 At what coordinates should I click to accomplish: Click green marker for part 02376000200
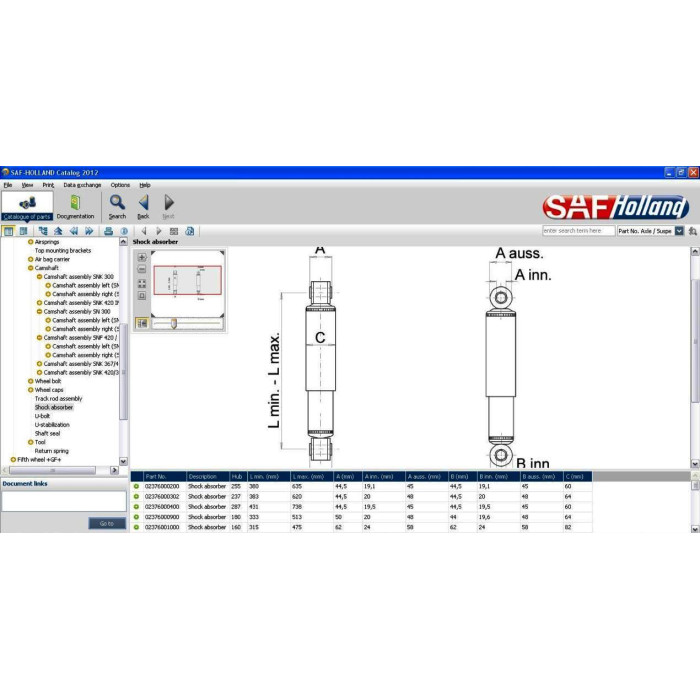click(136, 486)
